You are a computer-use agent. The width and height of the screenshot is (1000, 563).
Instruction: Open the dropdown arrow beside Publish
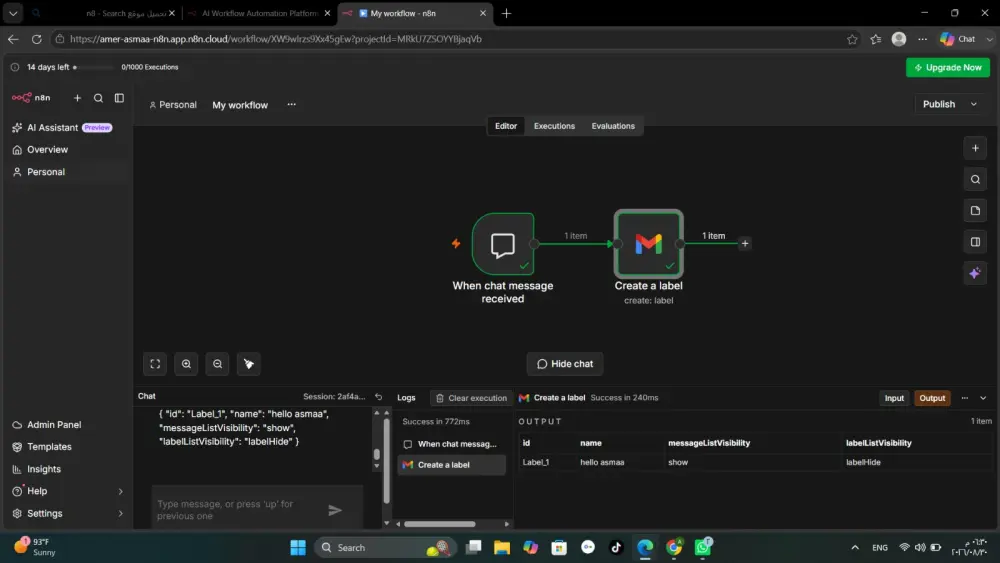pos(974,105)
